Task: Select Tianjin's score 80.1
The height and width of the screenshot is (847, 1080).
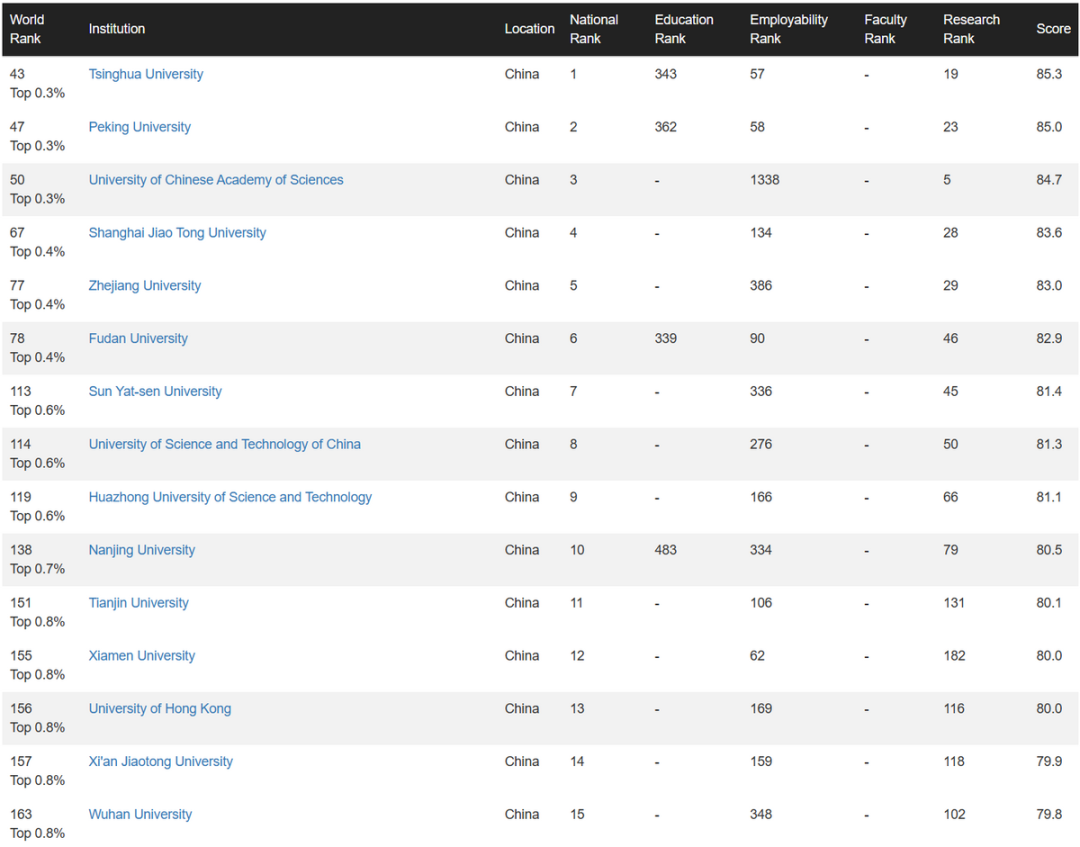Action: [x=1049, y=603]
